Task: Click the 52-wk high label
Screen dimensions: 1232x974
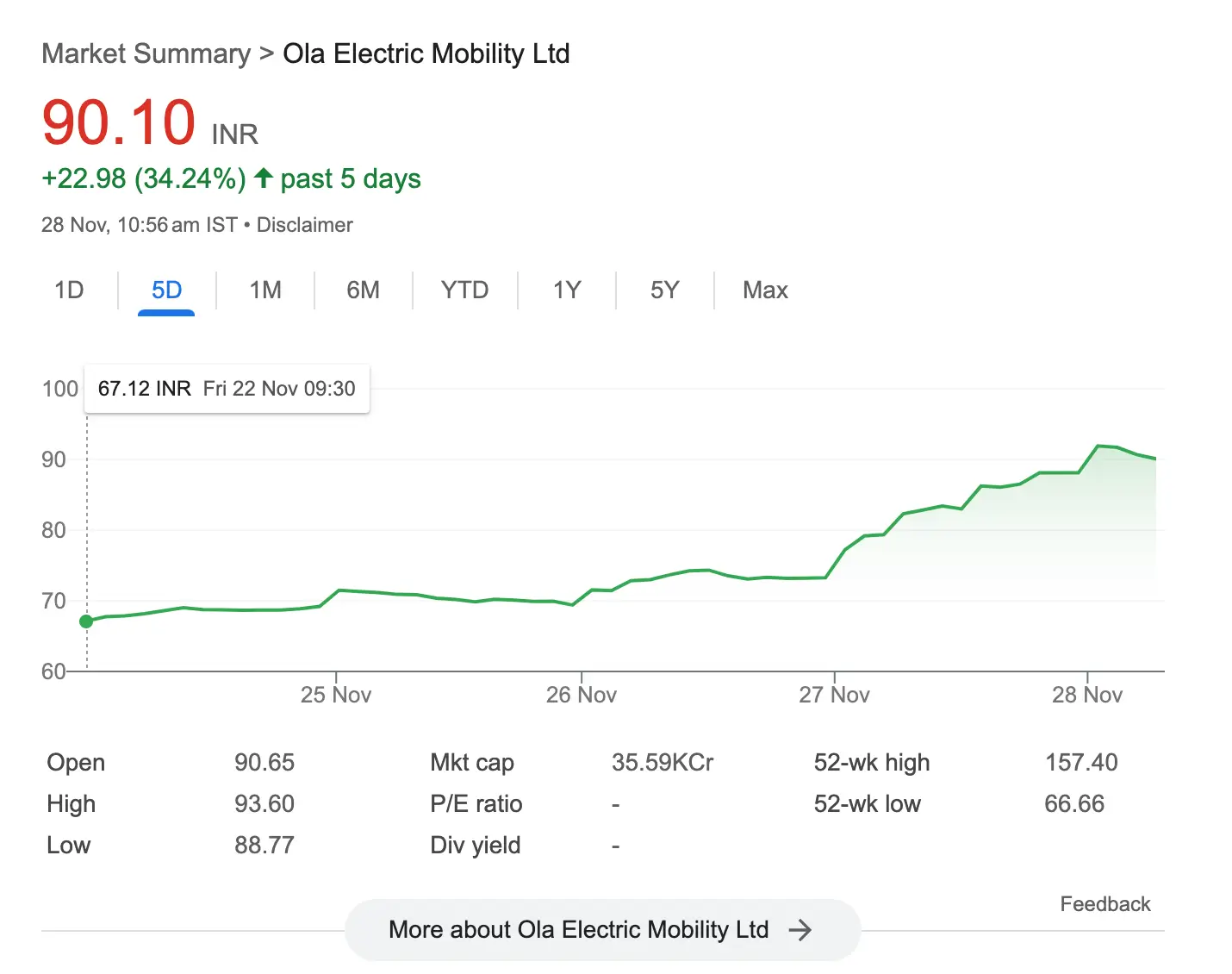Action: pyautogui.click(x=872, y=763)
